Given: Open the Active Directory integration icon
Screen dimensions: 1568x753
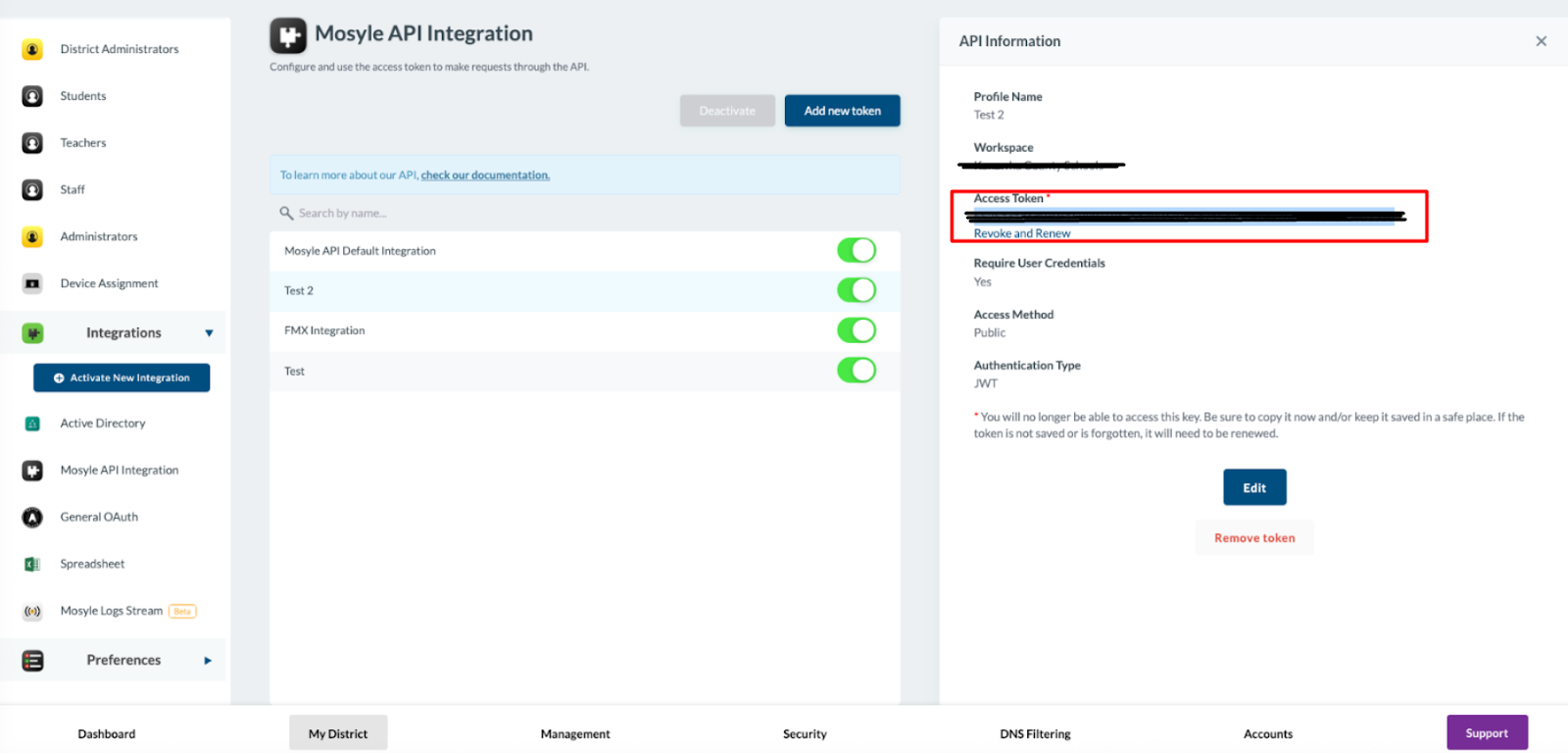Looking at the screenshot, I should pos(32,424).
